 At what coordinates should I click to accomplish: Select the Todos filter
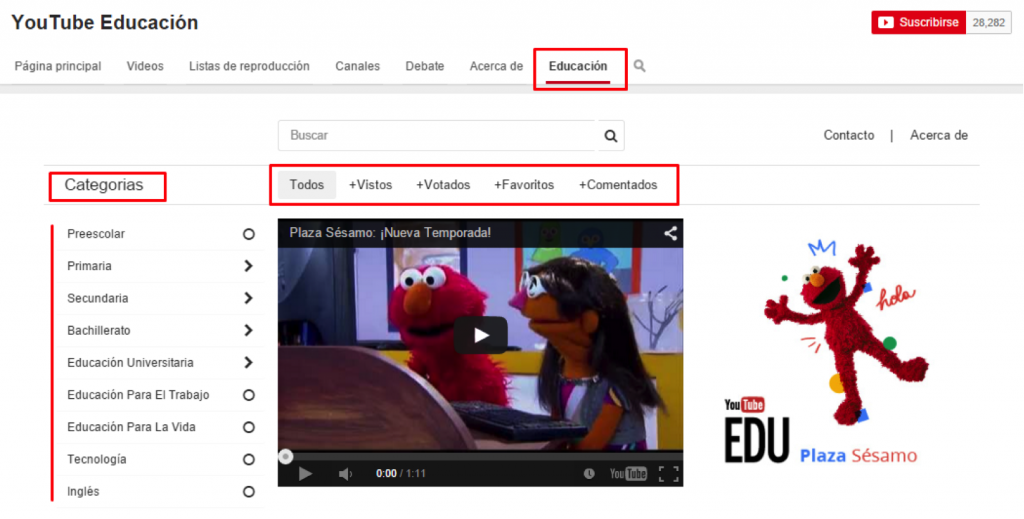307,185
